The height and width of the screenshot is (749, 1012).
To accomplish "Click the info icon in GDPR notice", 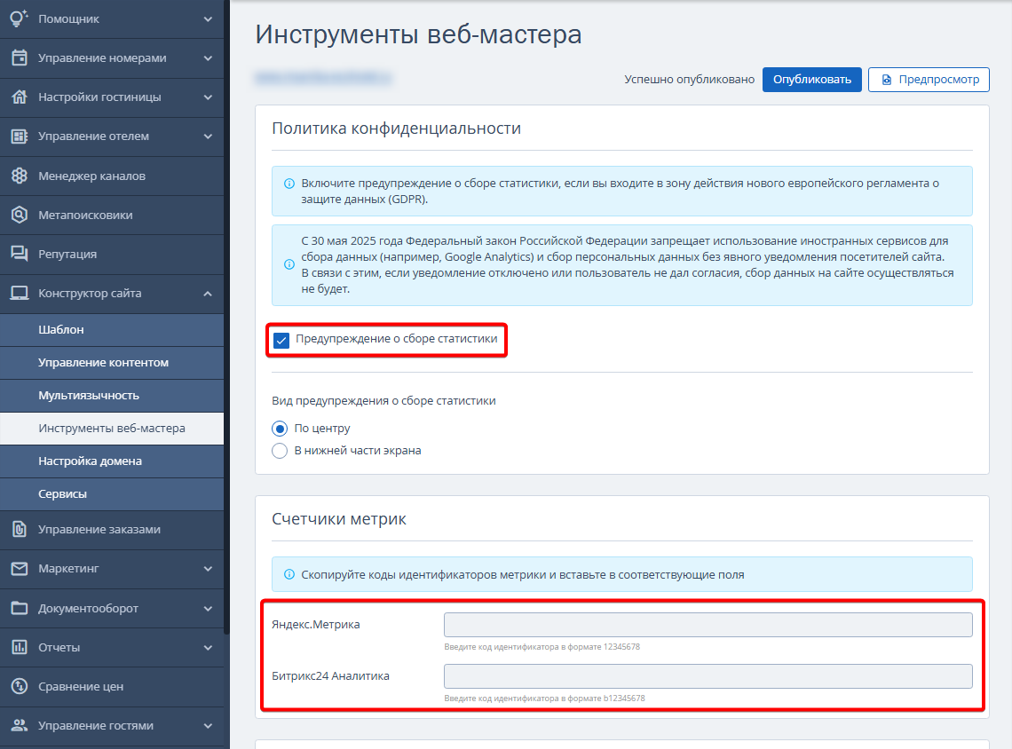I will 289,184.
